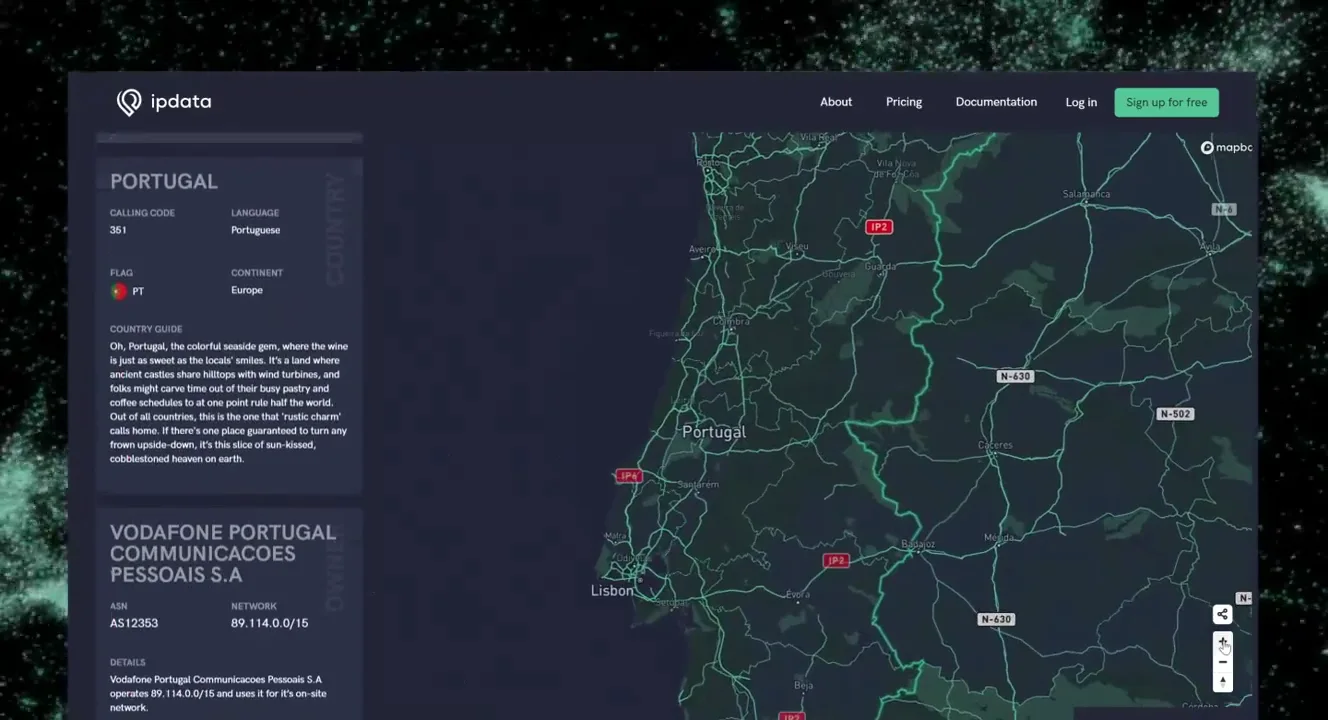Click the IP2 shield near Guarda
The width and height of the screenshot is (1328, 720).
(879, 227)
